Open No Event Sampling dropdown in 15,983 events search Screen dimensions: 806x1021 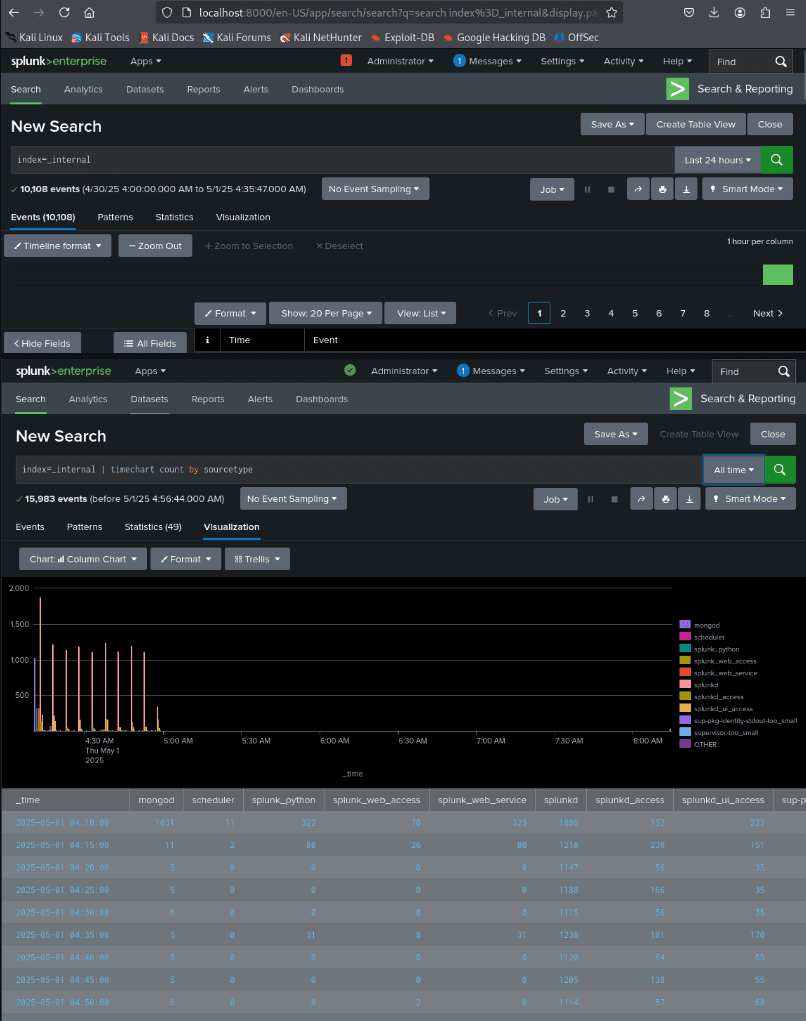[x=293, y=499]
